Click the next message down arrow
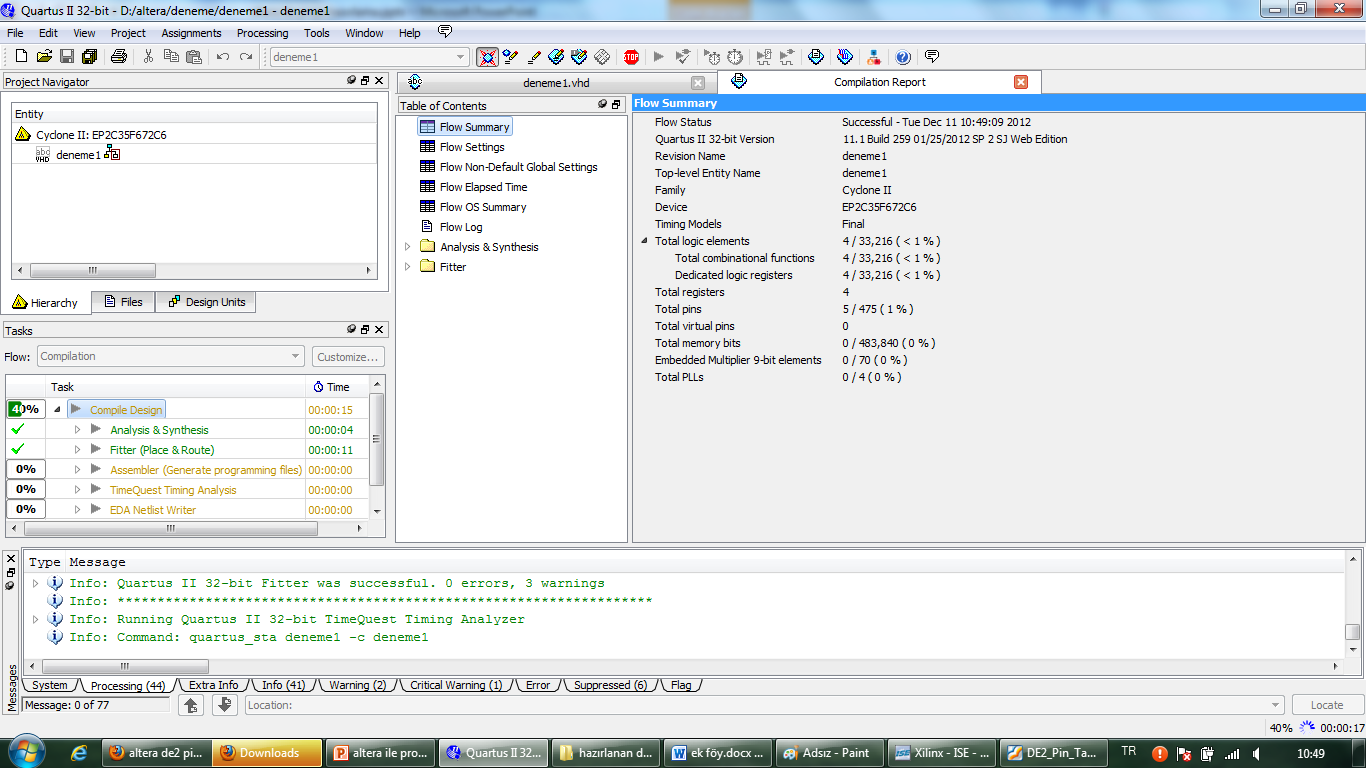Viewport: 1366px width, 768px height. pyautogui.click(x=225, y=705)
